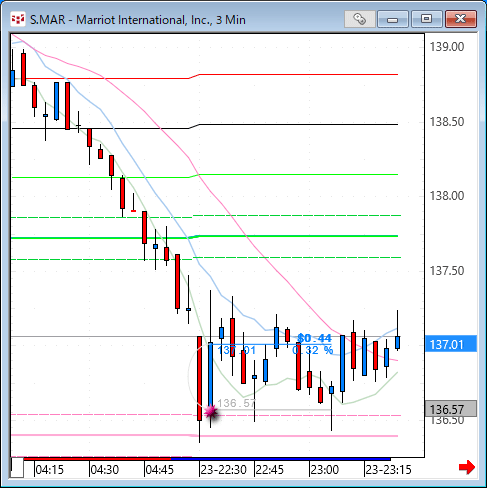Click the gray 136.57 label on chart
487x488 pixels.
[x=236, y=403]
